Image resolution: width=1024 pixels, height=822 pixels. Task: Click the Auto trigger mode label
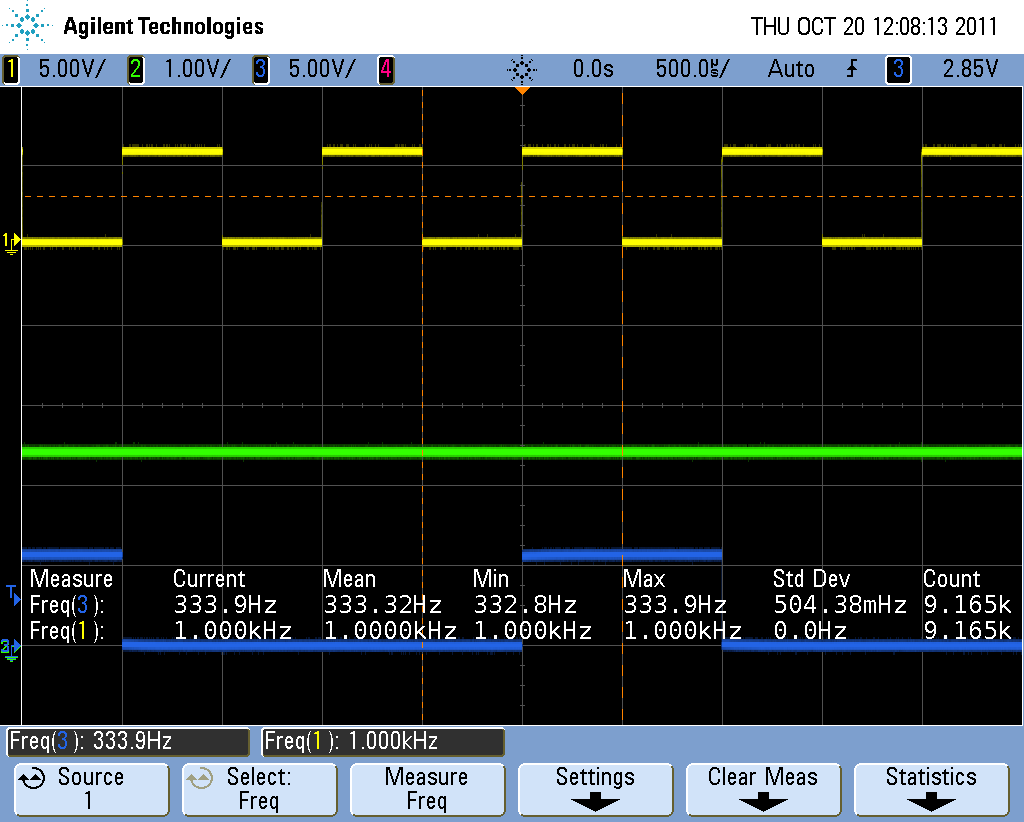point(791,69)
